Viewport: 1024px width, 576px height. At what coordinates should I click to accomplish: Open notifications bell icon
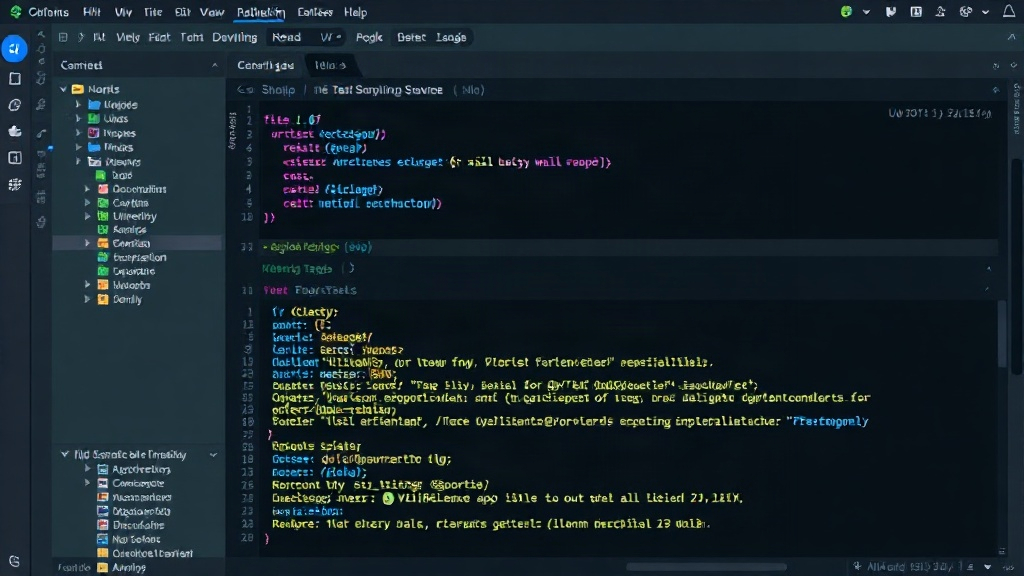1009,12
